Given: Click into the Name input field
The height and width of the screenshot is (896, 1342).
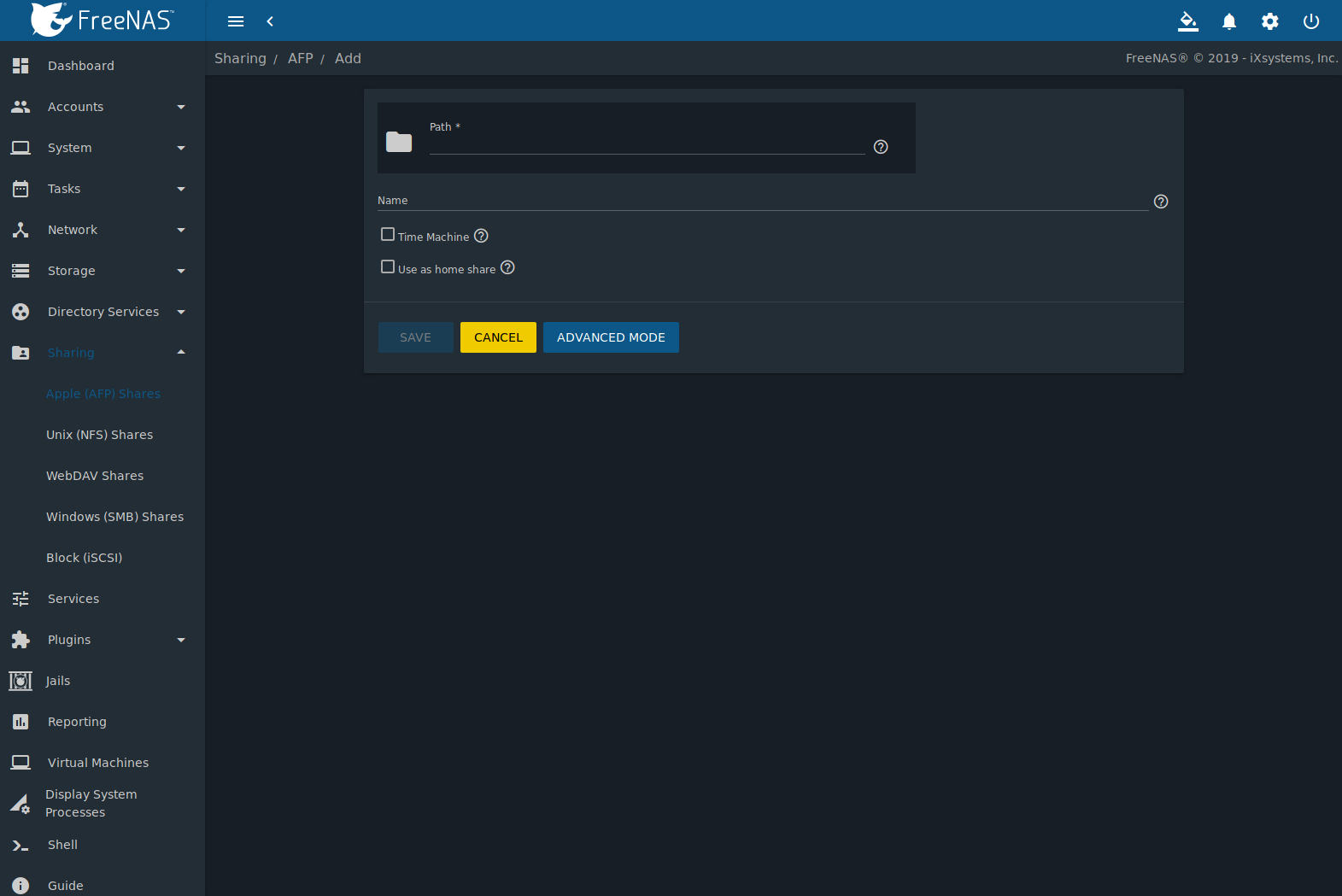Looking at the screenshot, I should 763,201.
